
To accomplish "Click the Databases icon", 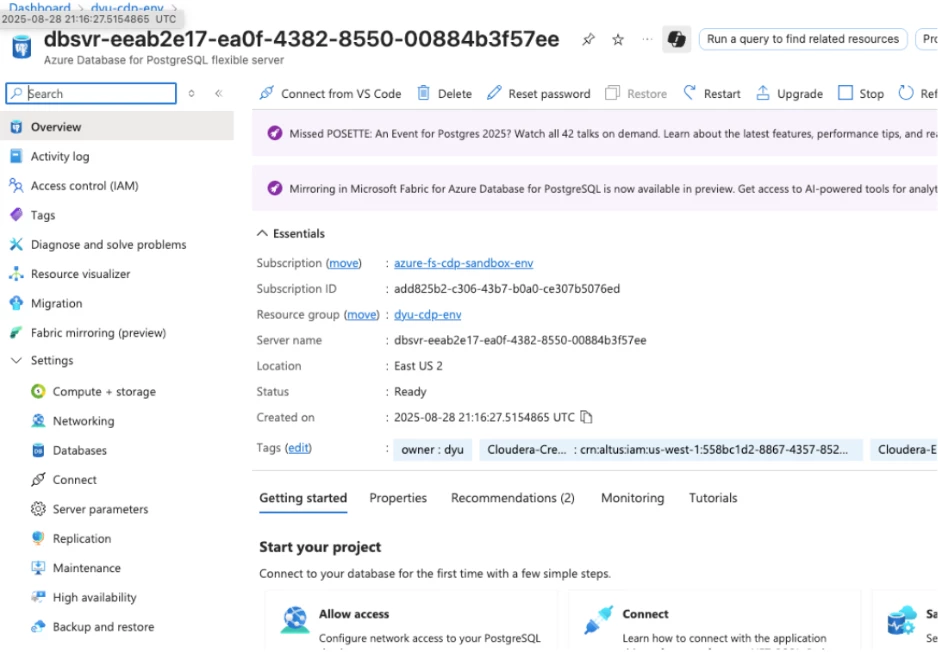I will pos(38,450).
